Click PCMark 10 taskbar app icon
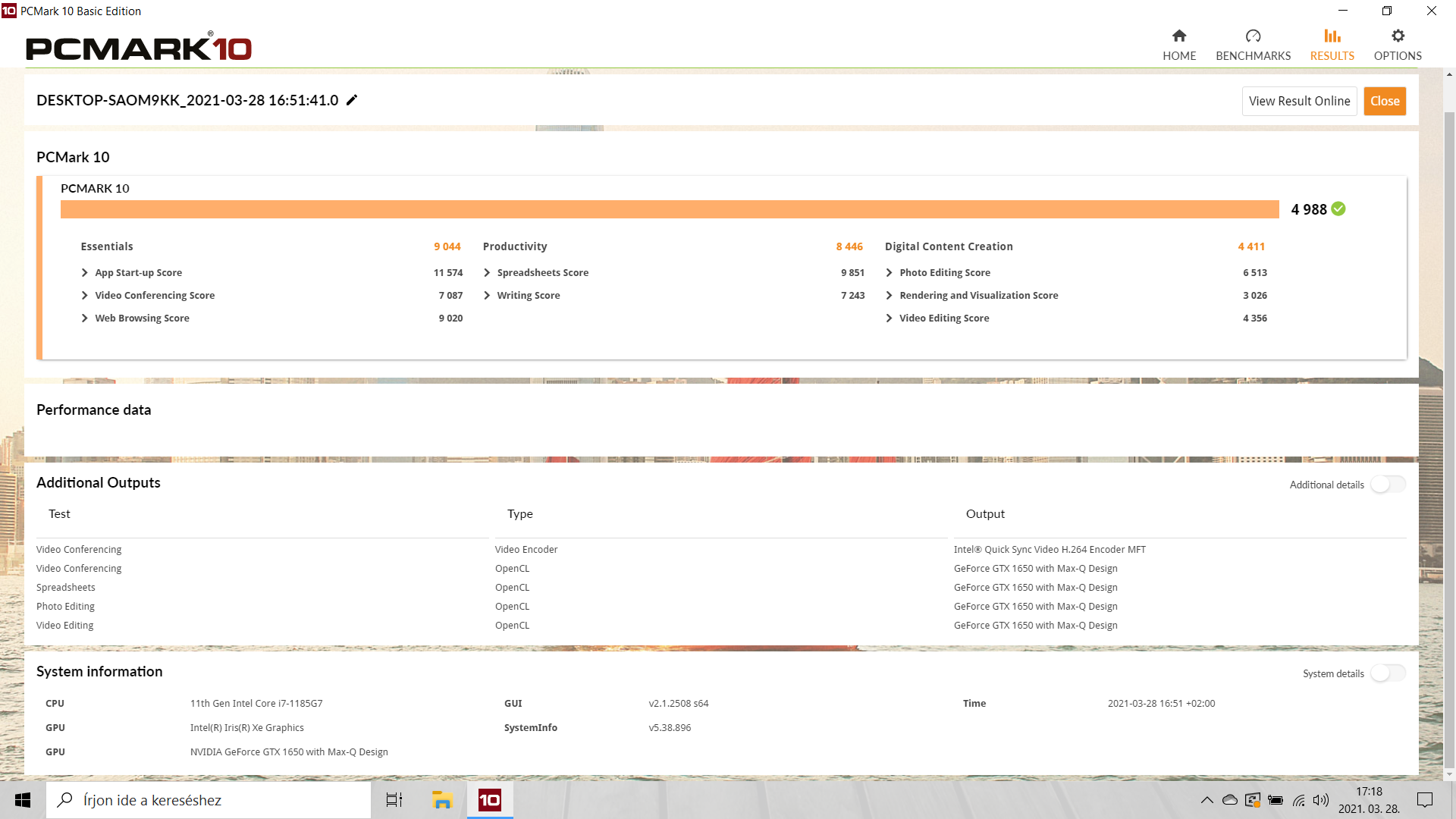Viewport: 1456px width, 819px height. tap(490, 800)
